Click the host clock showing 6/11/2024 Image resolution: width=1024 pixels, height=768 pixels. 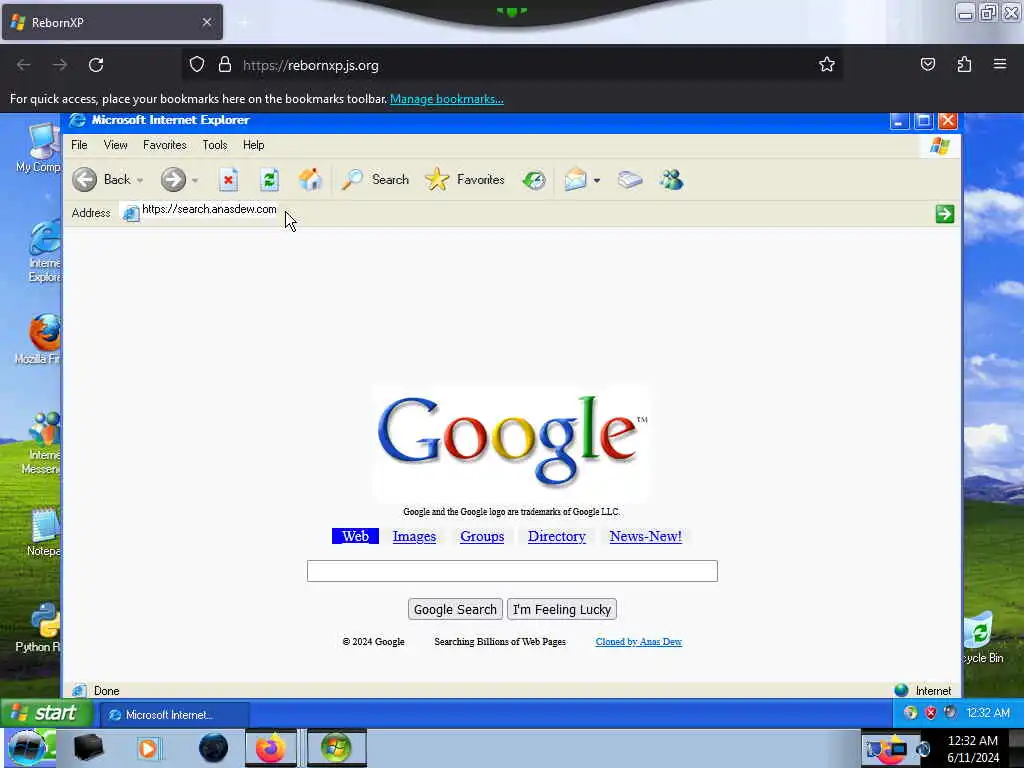pyautogui.click(x=973, y=749)
